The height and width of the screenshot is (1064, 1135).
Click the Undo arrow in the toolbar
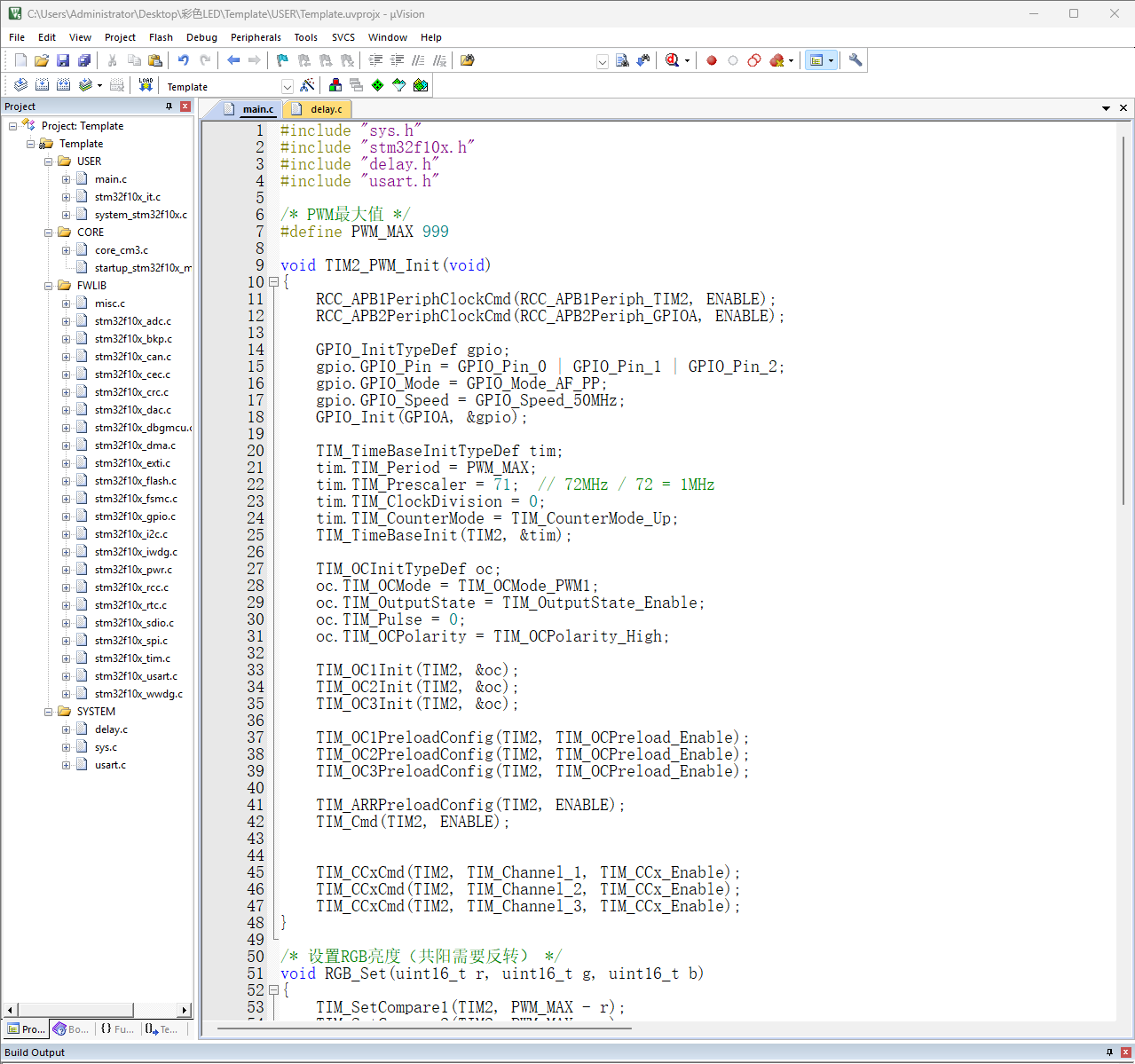click(x=183, y=60)
